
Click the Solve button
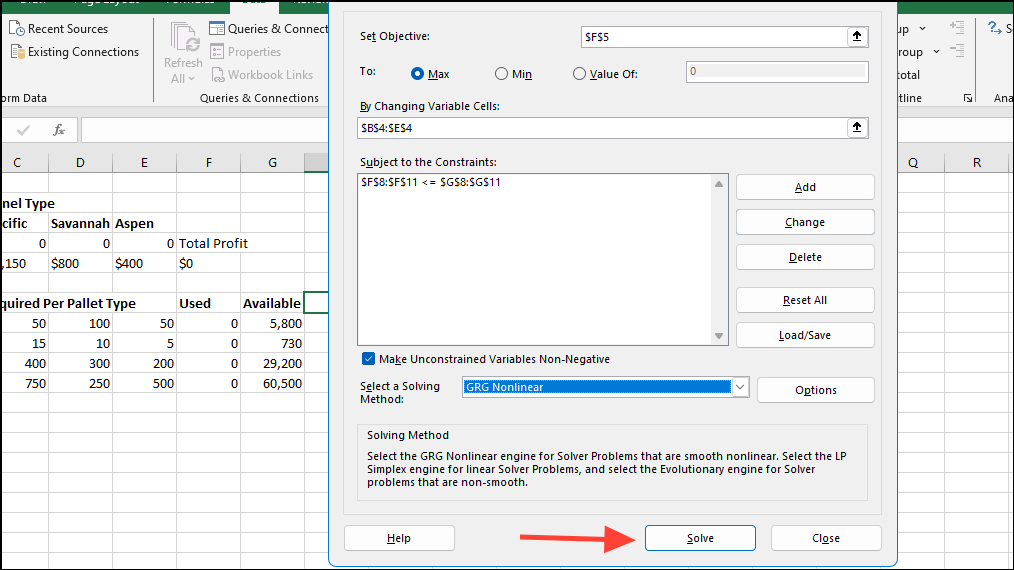point(700,538)
